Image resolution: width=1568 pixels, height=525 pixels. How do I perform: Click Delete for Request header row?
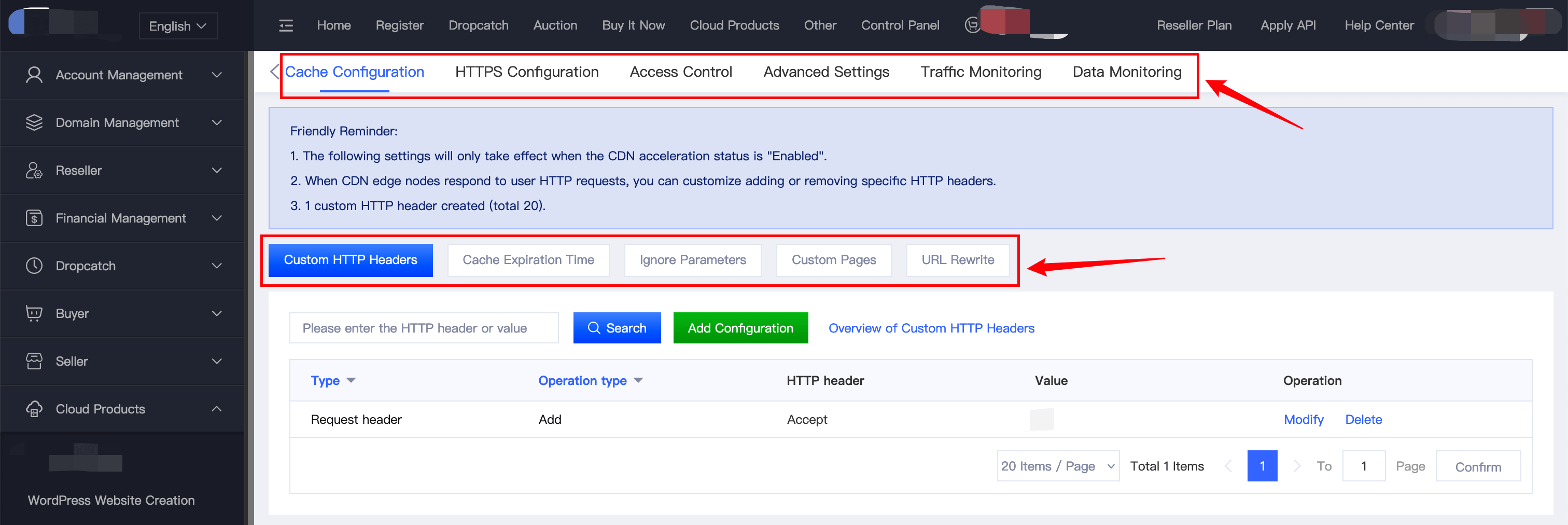click(1364, 420)
